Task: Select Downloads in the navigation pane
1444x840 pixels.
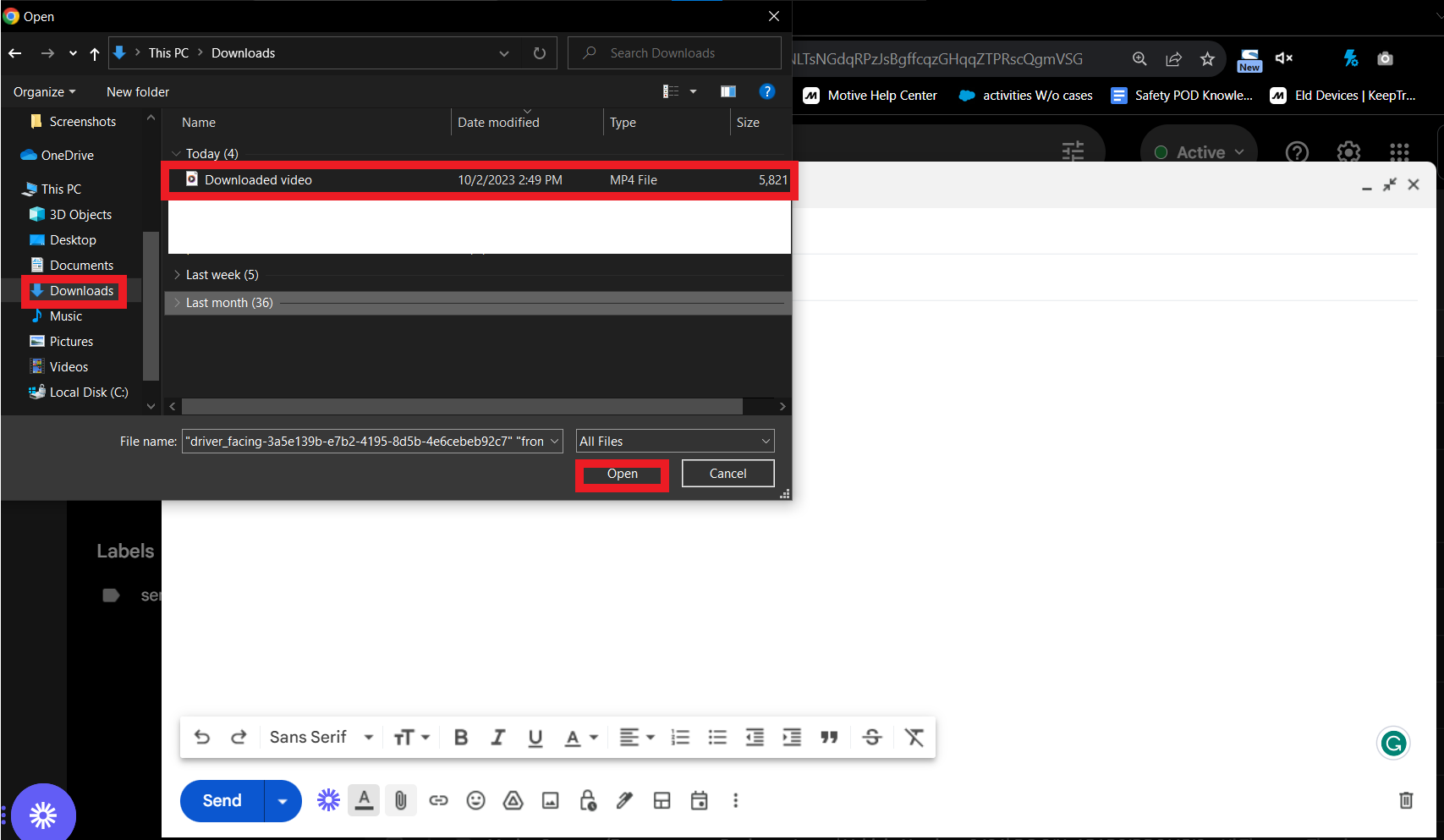Action: (x=81, y=291)
